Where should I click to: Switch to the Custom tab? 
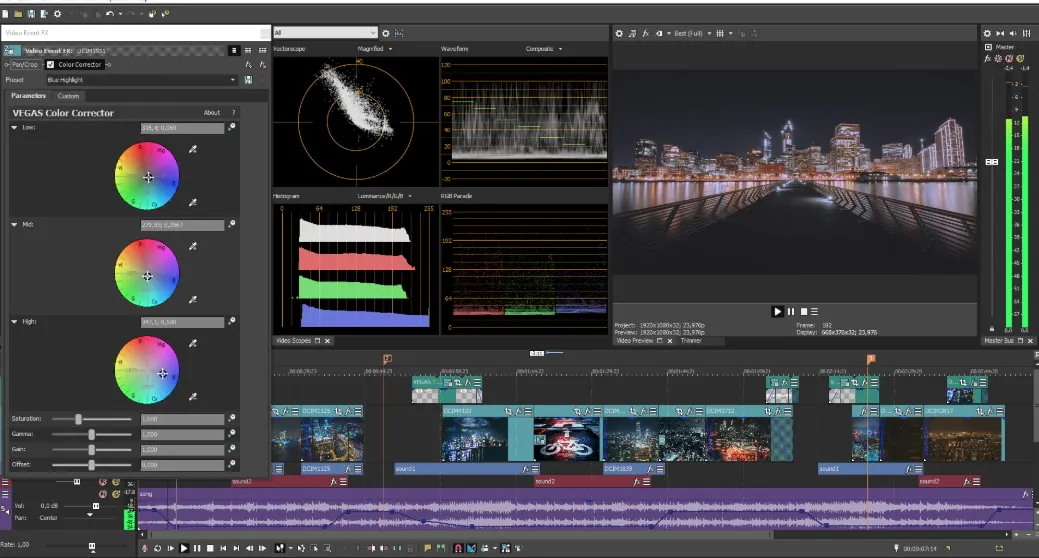point(68,96)
